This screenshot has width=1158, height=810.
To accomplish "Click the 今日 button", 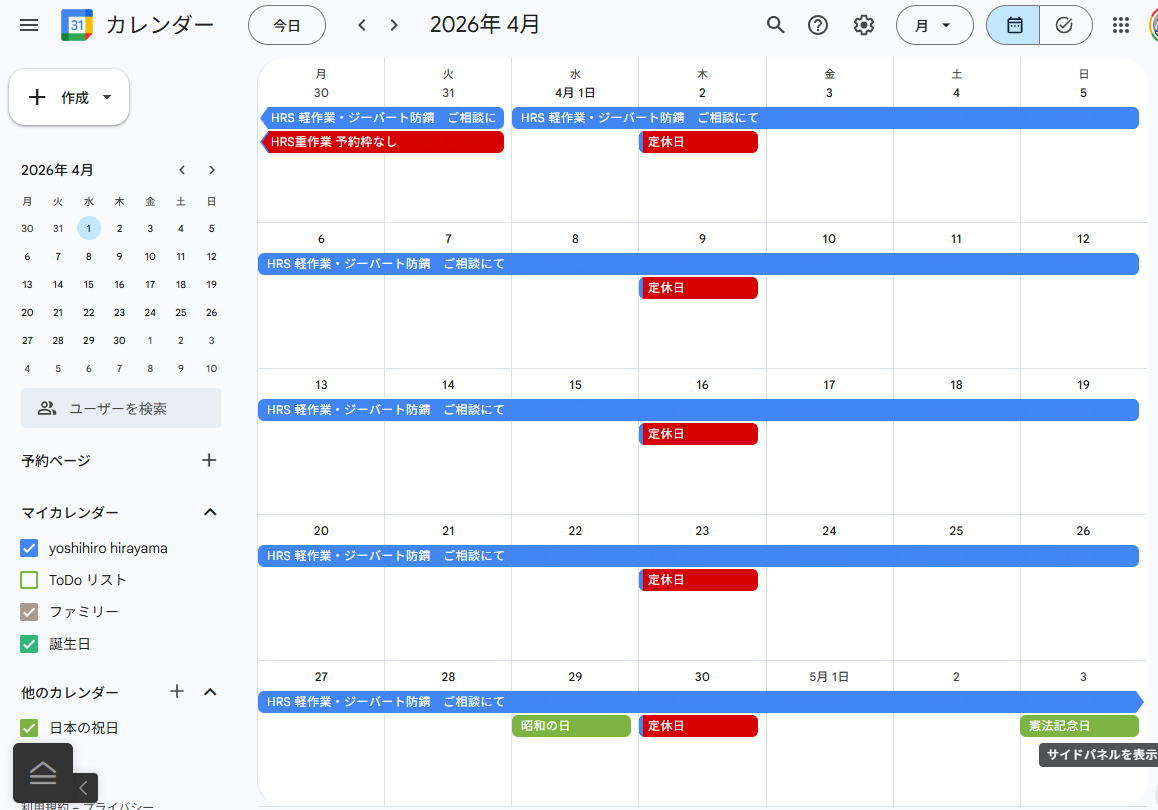I will (287, 25).
